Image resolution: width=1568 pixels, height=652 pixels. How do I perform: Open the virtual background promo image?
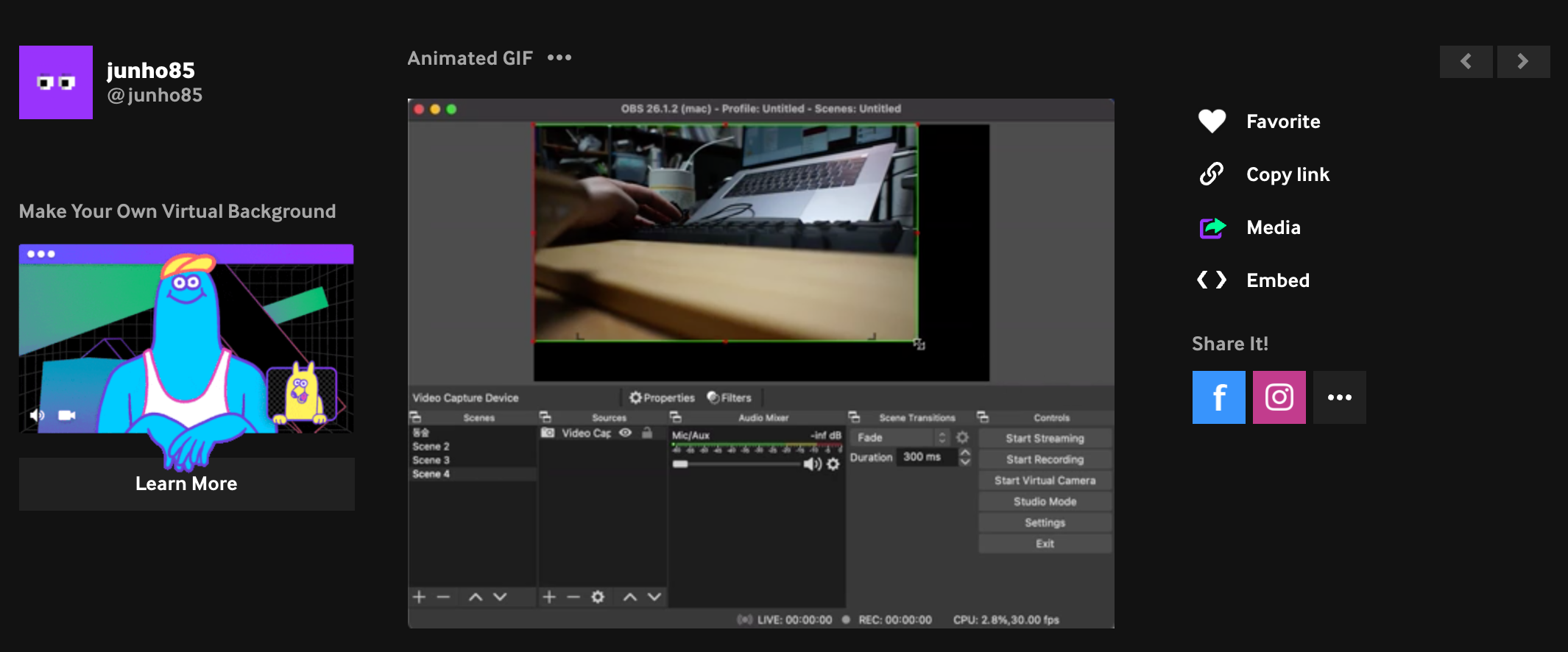pos(186,339)
